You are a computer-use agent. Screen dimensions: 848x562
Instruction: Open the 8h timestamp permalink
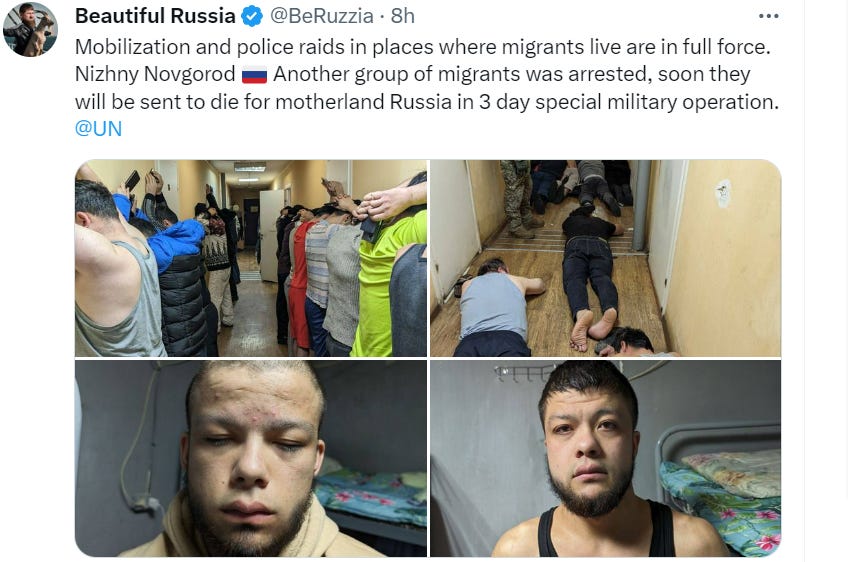pos(403,16)
